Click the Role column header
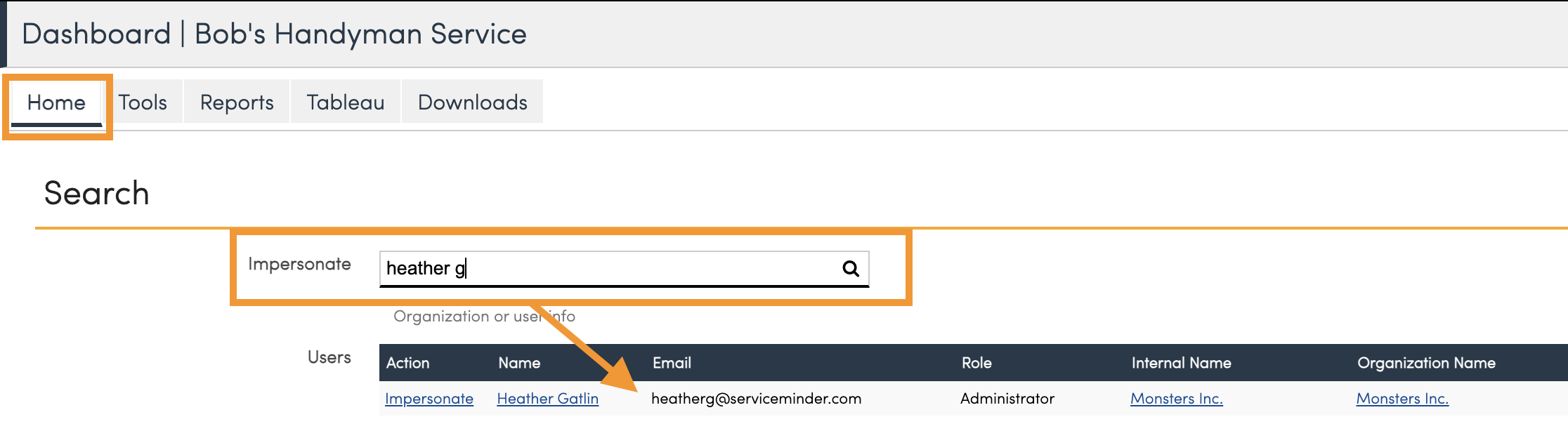 (x=976, y=363)
